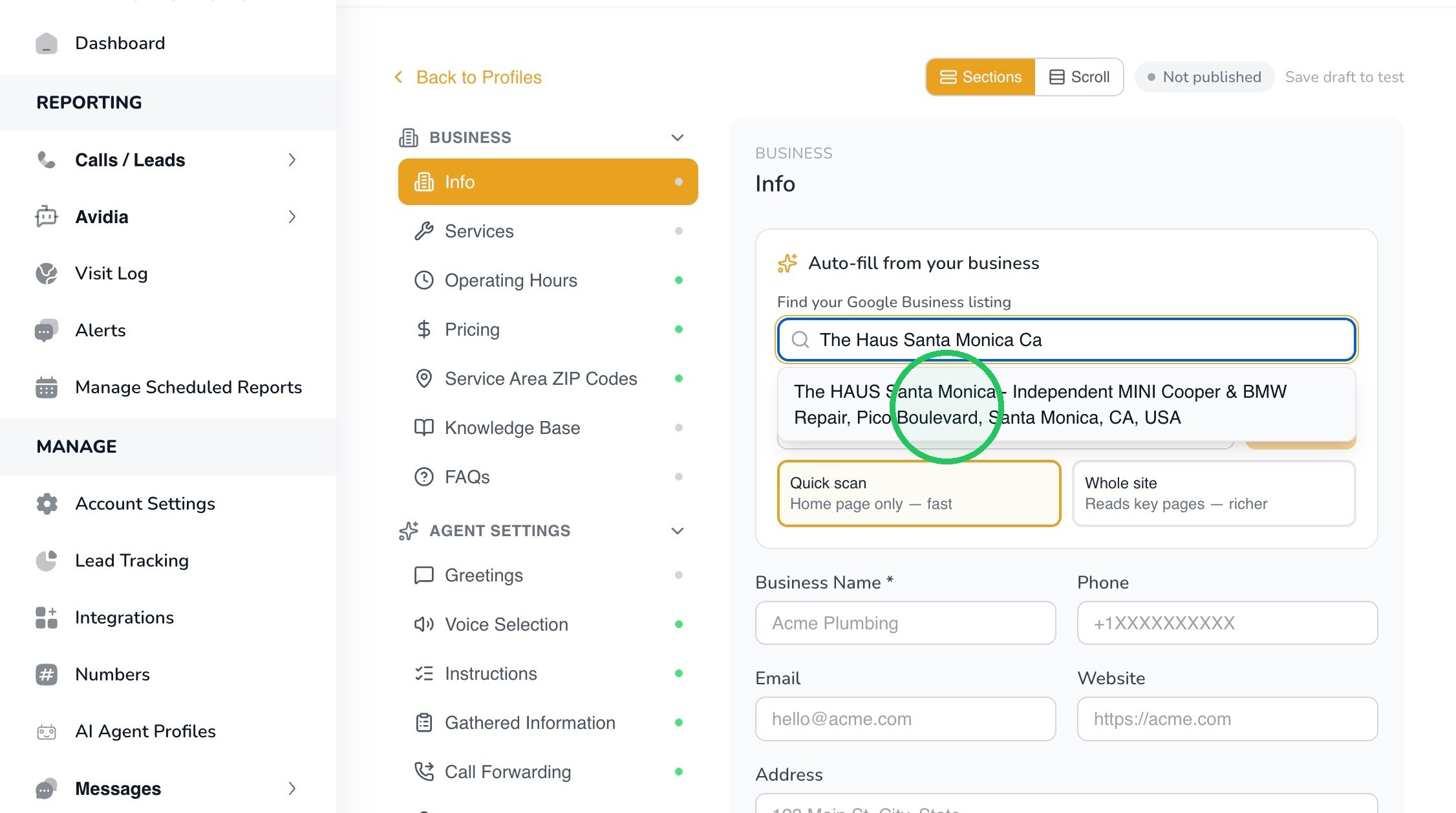Click the Service Area map pin icon
The height and width of the screenshot is (813, 1456).
(424, 378)
